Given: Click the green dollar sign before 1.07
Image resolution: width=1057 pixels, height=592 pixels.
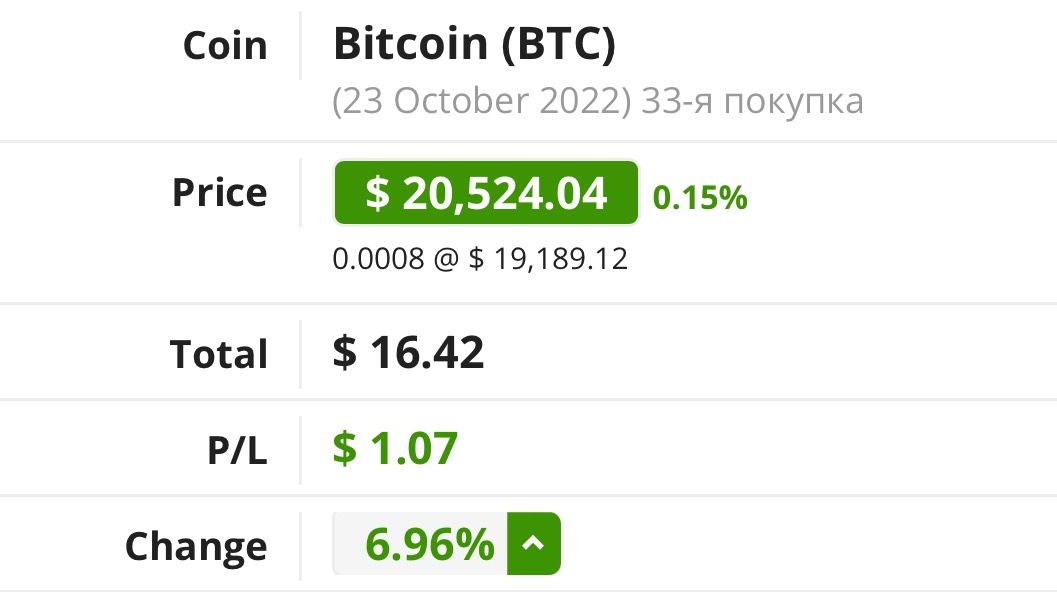Looking at the screenshot, I should pyautogui.click(x=345, y=448).
